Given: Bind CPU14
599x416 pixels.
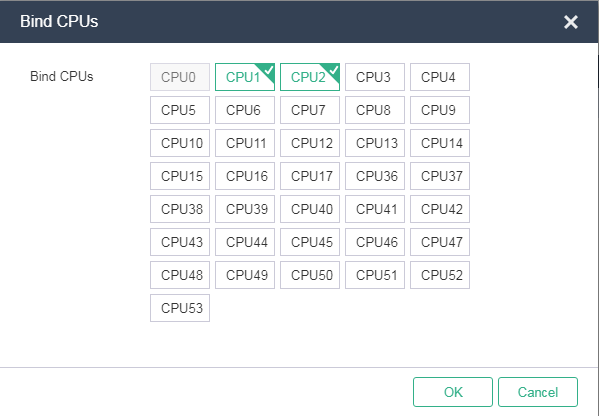Looking at the screenshot, I should click(x=440, y=143).
